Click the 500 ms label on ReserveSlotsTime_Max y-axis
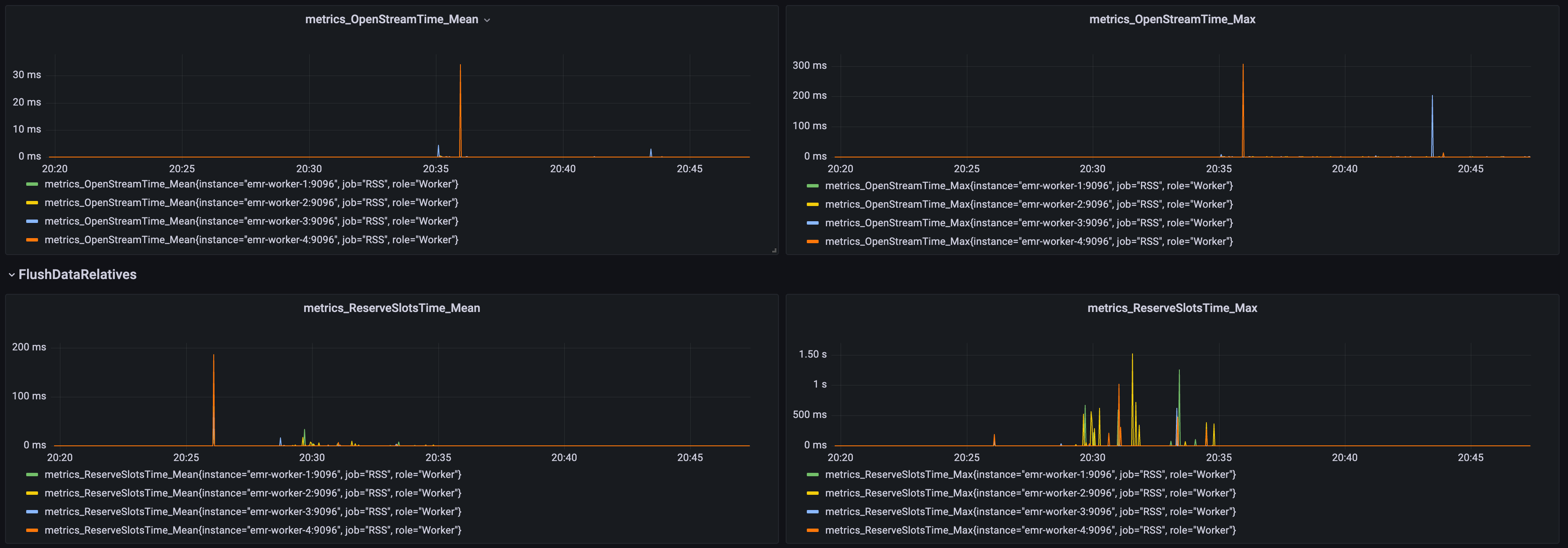The width and height of the screenshot is (1568, 548). (810, 415)
